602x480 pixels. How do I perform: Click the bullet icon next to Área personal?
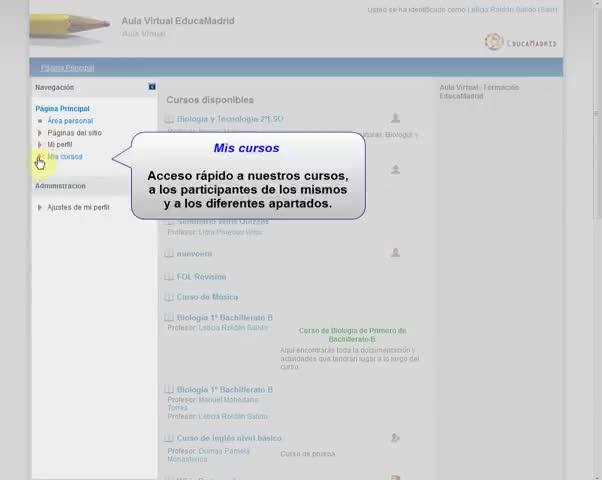[40, 121]
